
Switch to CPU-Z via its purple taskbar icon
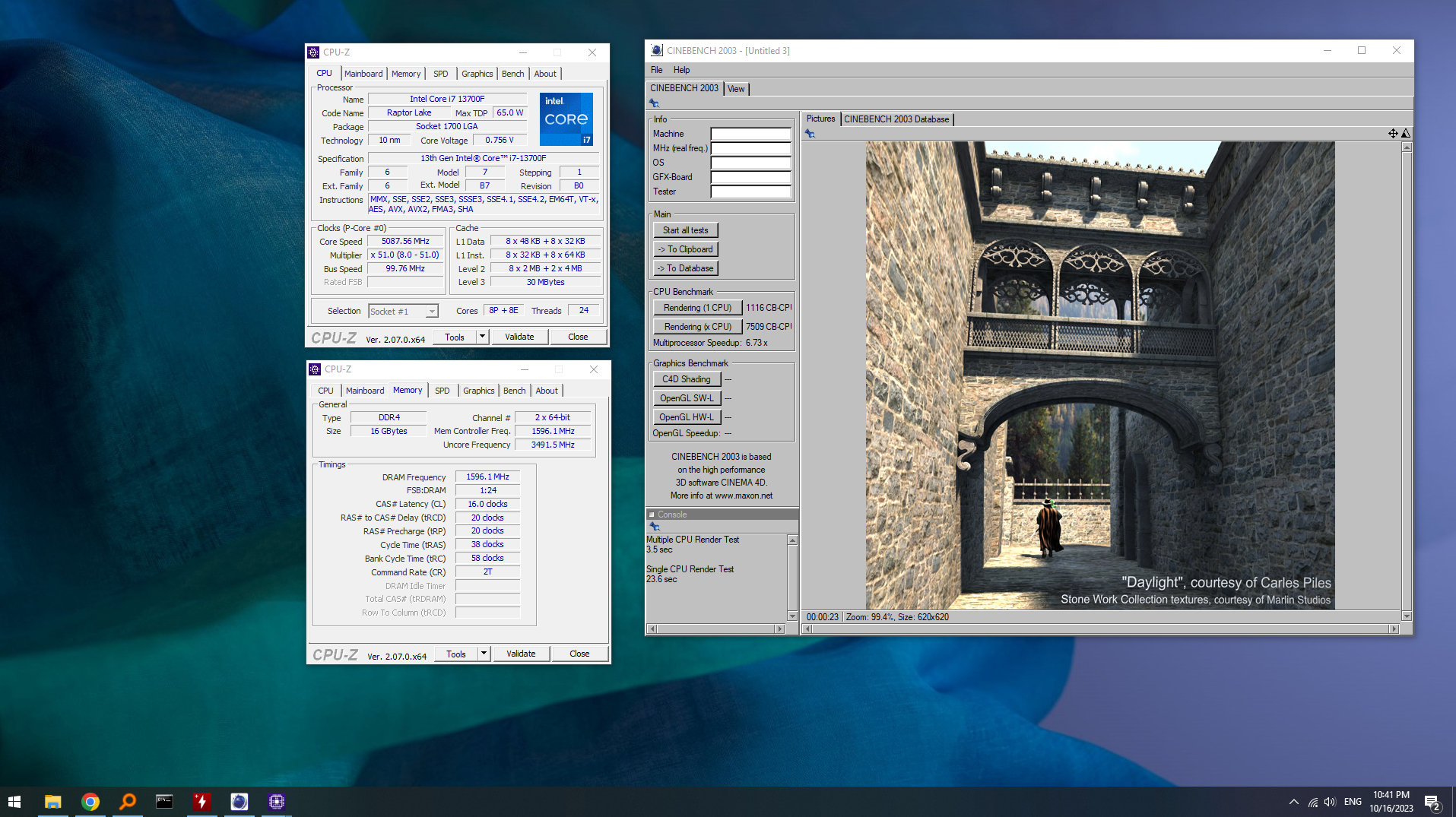point(276,802)
